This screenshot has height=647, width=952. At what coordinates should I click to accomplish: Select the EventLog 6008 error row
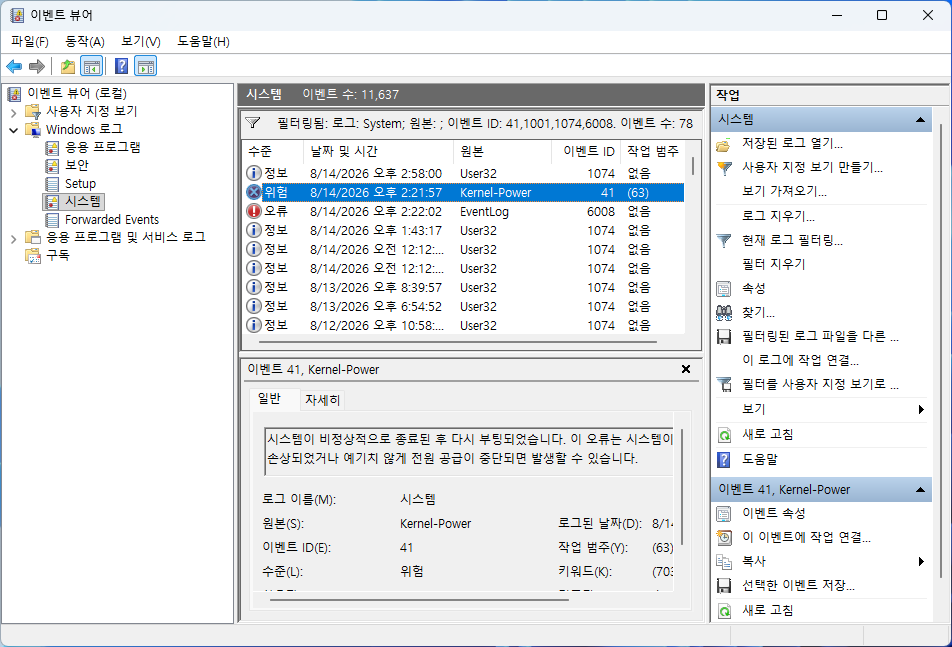(464, 211)
